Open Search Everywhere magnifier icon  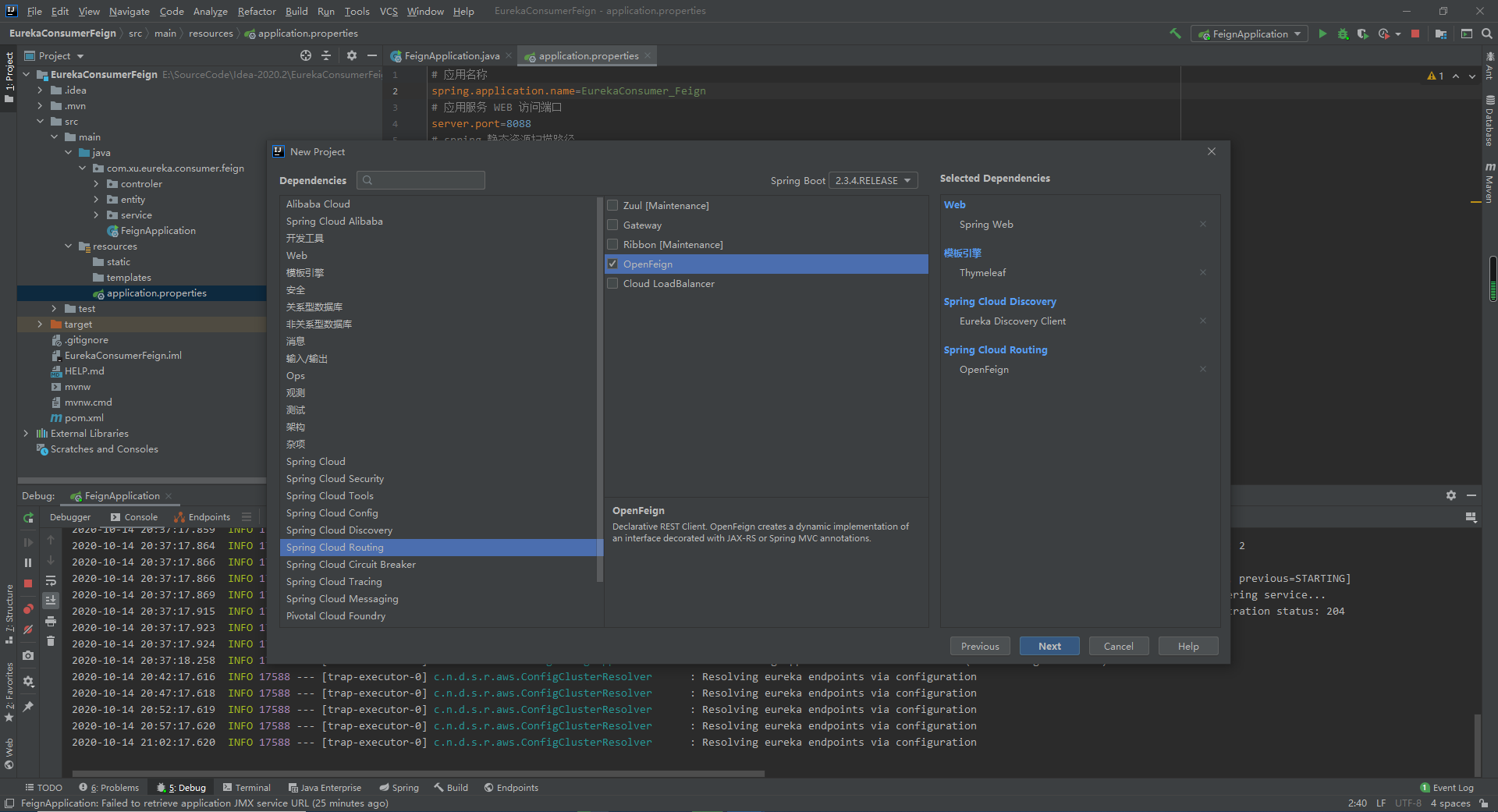[x=1487, y=34]
